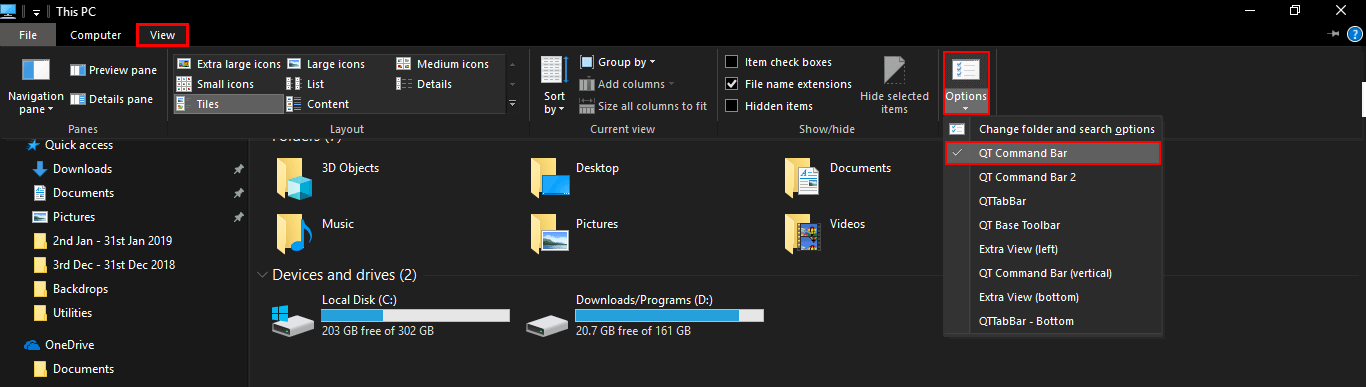
Task: Open 3rd Dec - 31st Dec 2018 folder
Action: (x=113, y=265)
